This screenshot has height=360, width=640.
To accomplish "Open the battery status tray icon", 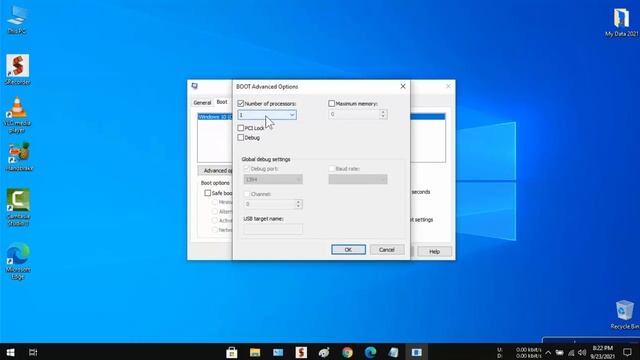I will click(x=560, y=352).
